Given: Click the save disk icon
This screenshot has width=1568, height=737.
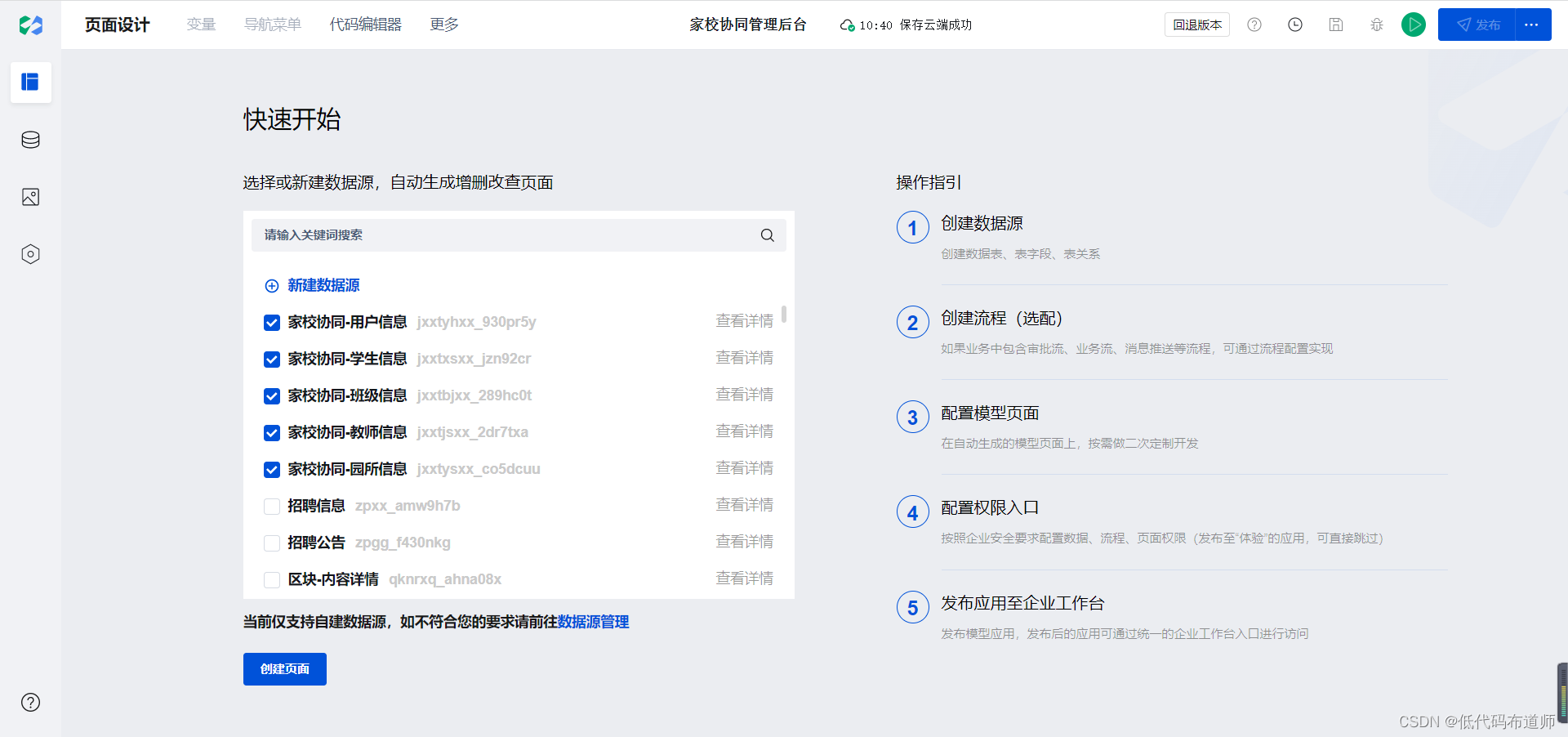Looking at the screenshot, I should point(1336,25).
